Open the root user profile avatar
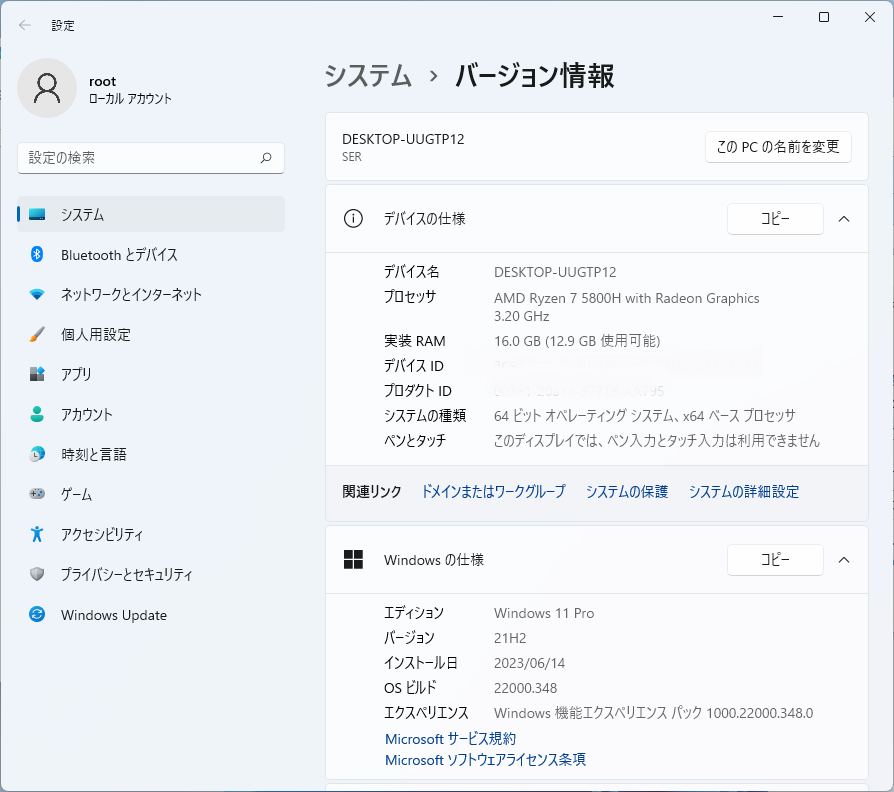894x792 pixels. [47, 88]
